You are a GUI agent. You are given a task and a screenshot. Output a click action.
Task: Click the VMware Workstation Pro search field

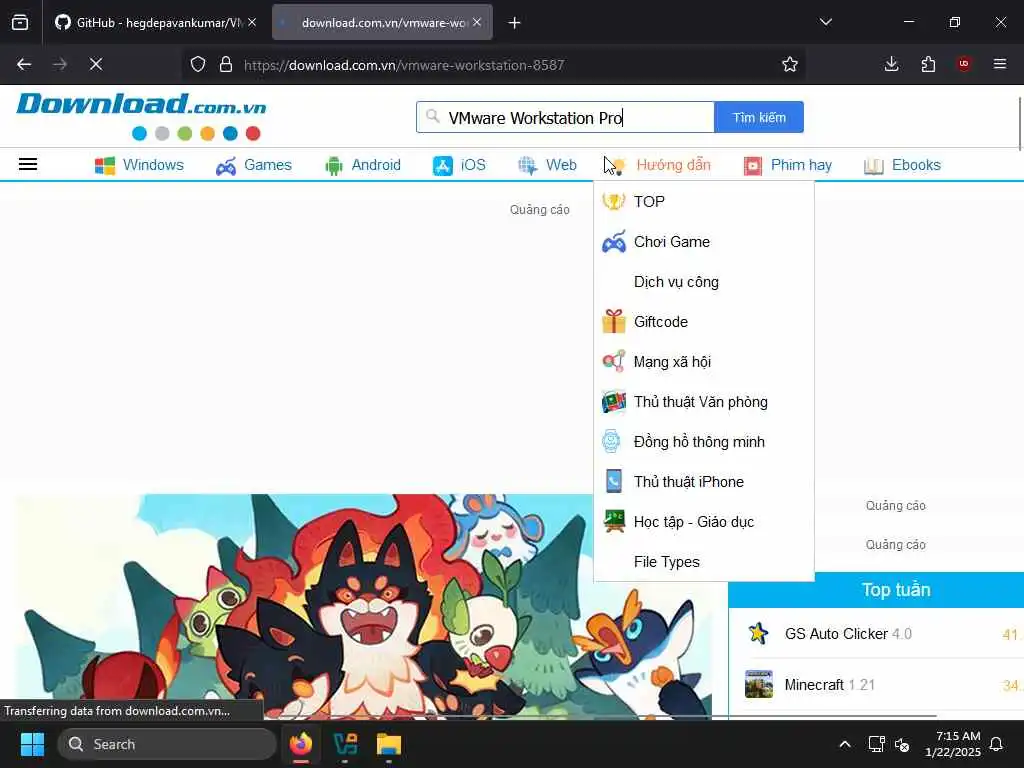pos(566,118)
